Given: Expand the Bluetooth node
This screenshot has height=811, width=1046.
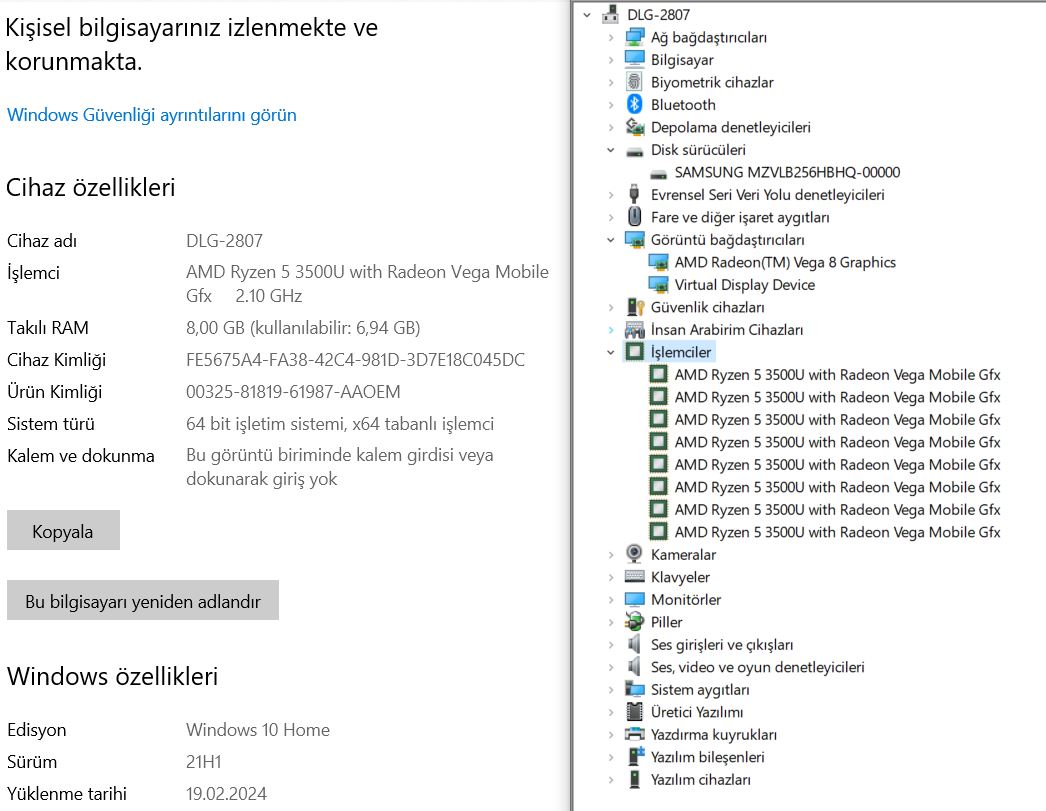Looking at the screenshot, I should (x=611, y=105).
